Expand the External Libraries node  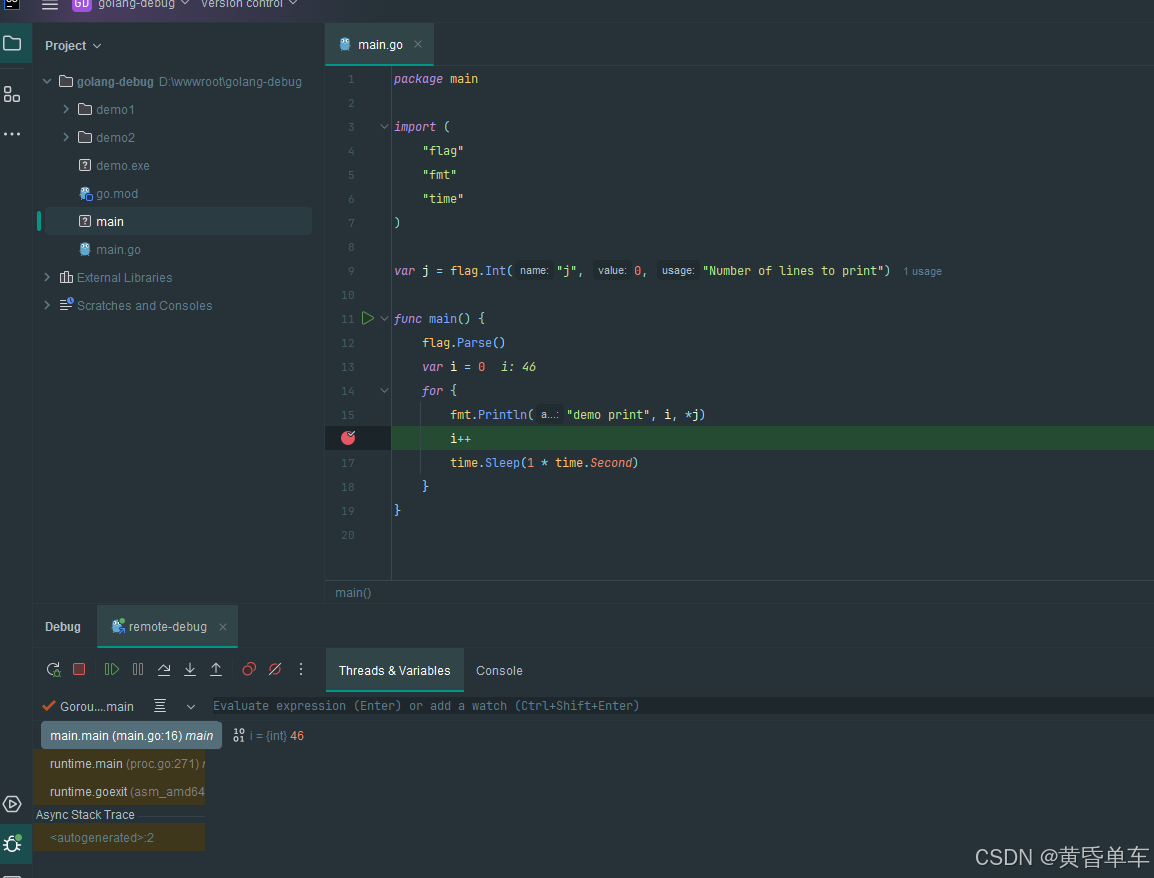pos(47,278)
